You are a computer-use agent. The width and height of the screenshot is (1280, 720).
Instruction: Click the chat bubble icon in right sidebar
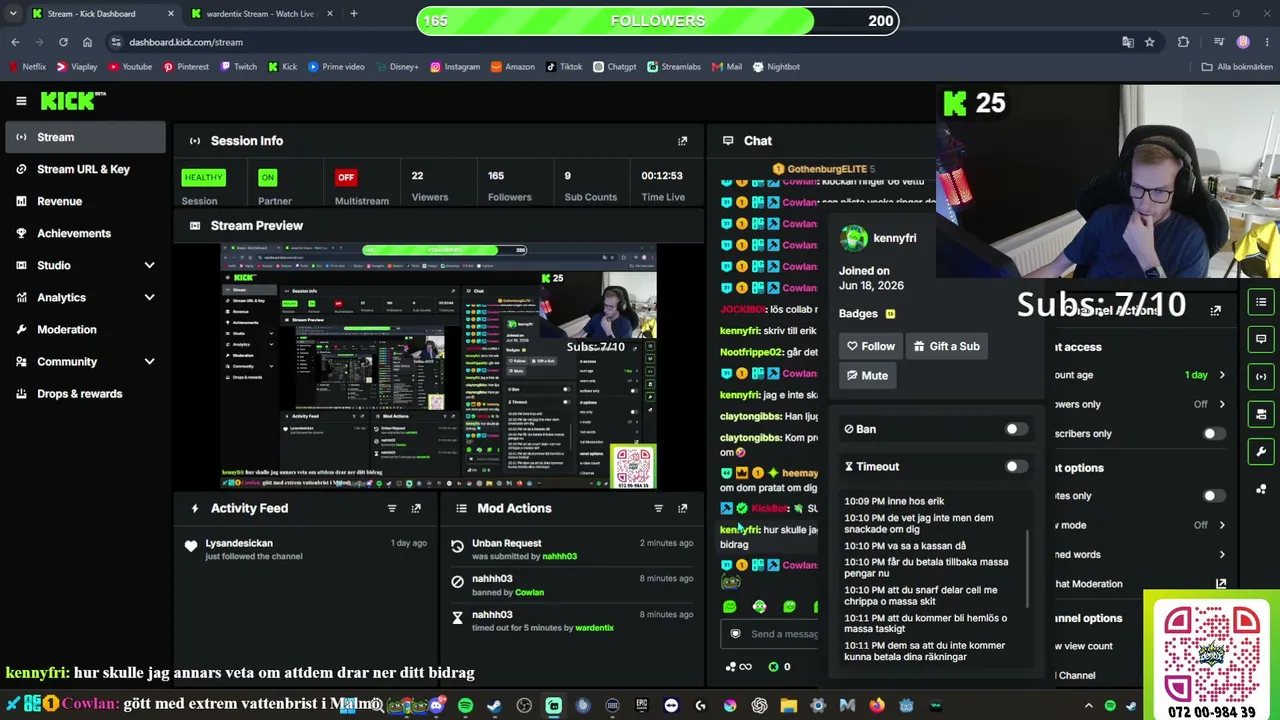1261,339
